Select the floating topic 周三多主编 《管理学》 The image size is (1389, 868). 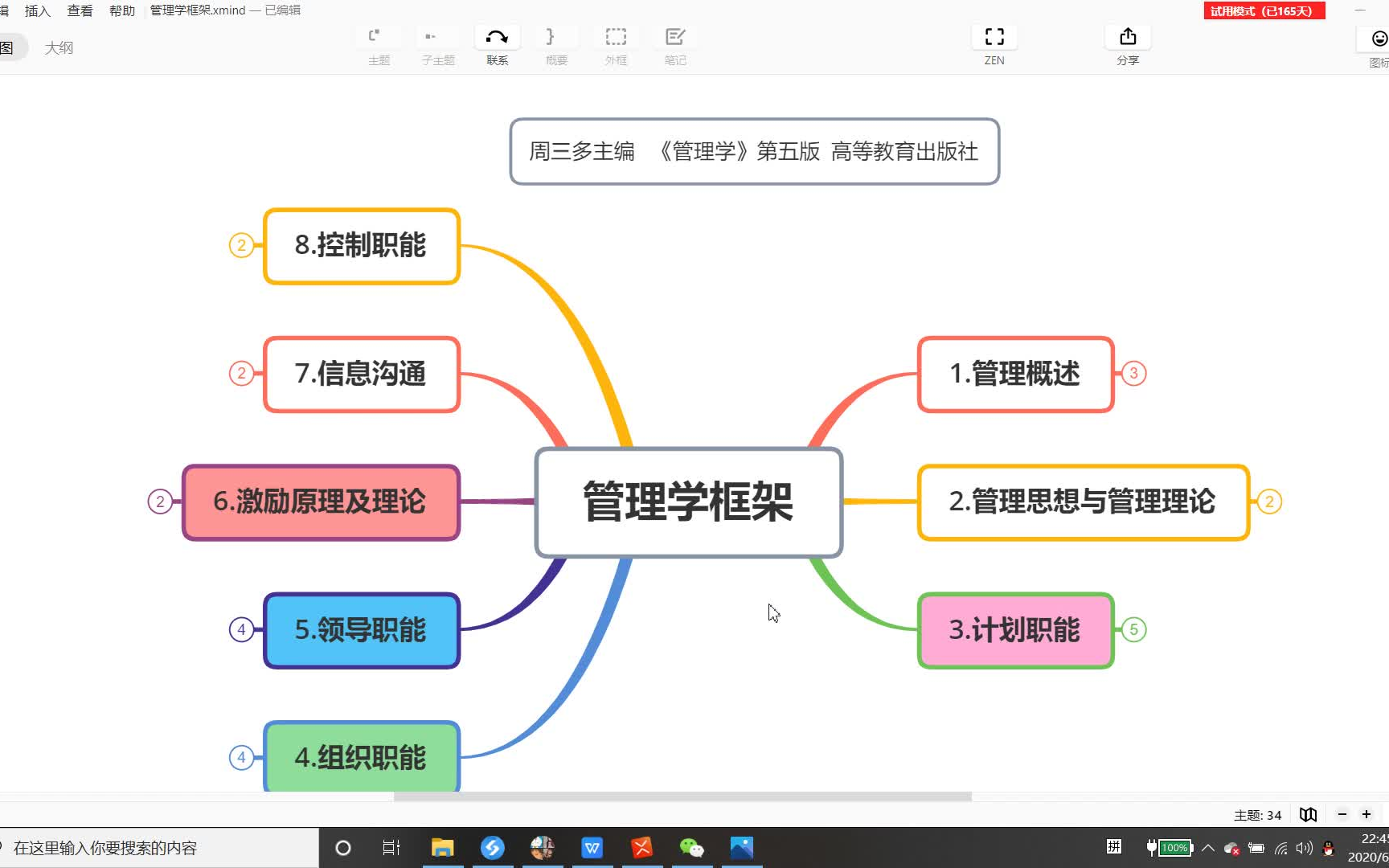click(754, 151)
